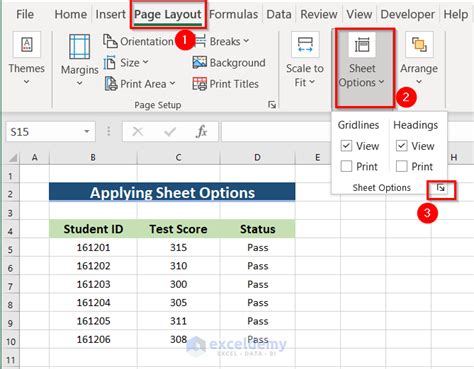Open the Review tab

click(x=319, y=14)
